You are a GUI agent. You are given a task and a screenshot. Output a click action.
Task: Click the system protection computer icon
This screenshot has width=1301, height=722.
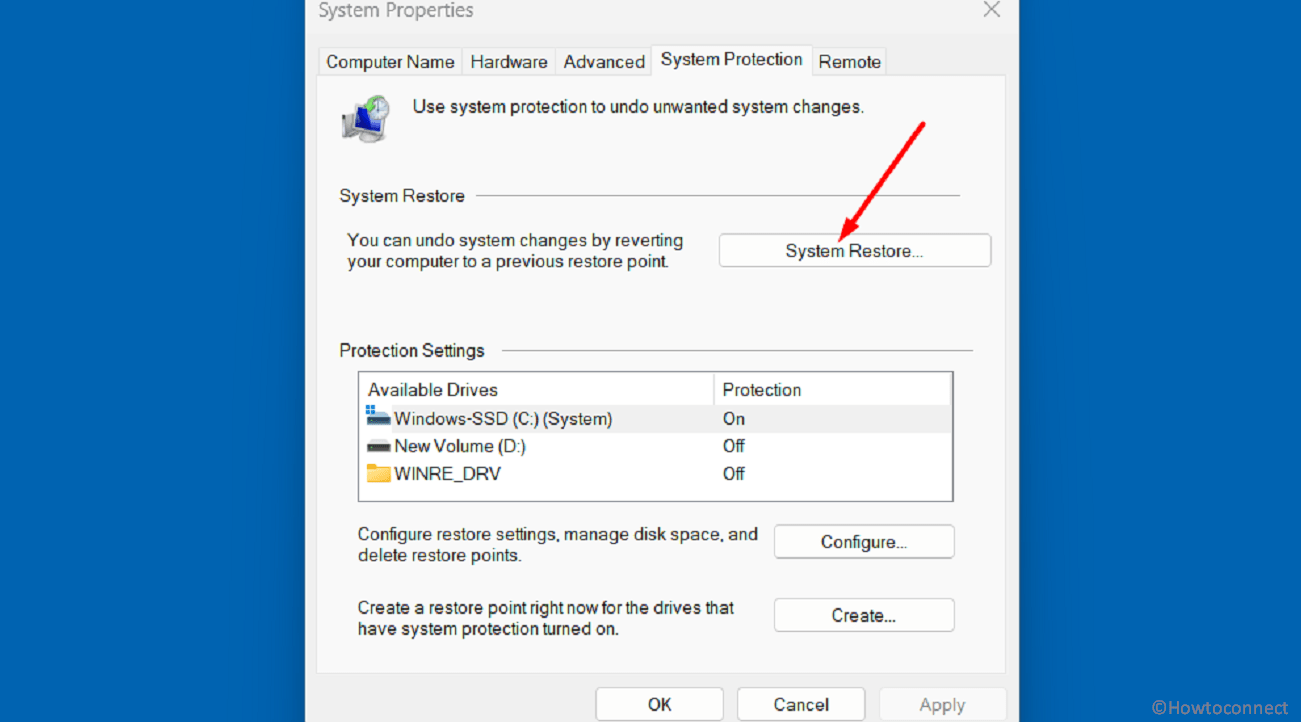[365, 119]
